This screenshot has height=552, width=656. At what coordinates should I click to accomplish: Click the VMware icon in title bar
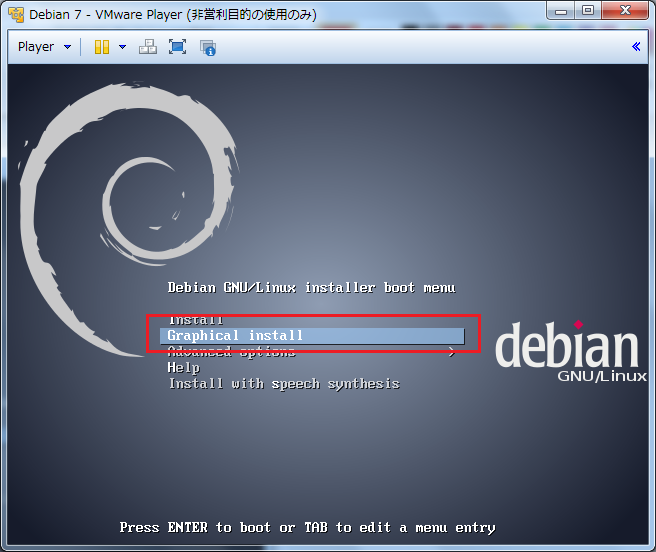[15, 14]
